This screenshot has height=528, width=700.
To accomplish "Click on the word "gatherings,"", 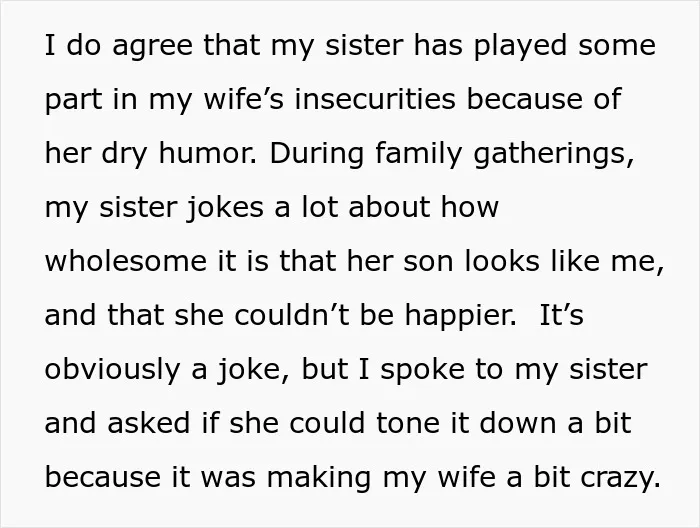I will (554, 154).
